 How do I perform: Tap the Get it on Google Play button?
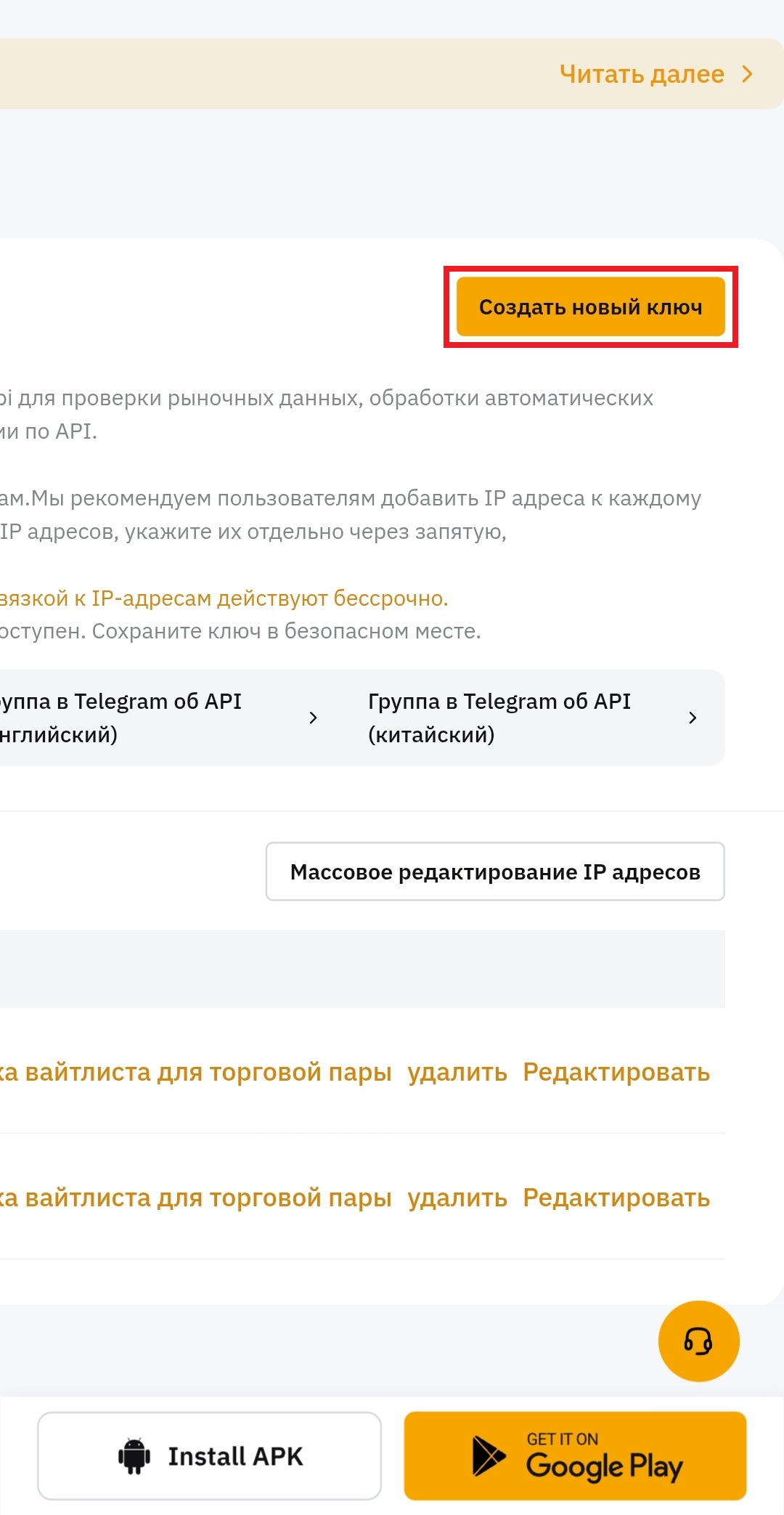point(575,1455)
